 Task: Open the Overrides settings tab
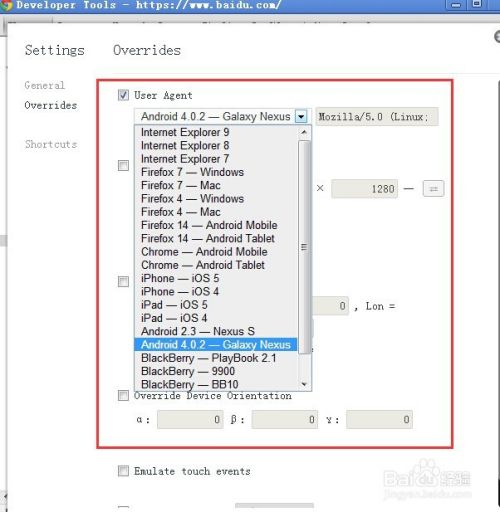(x=51, y=105)
